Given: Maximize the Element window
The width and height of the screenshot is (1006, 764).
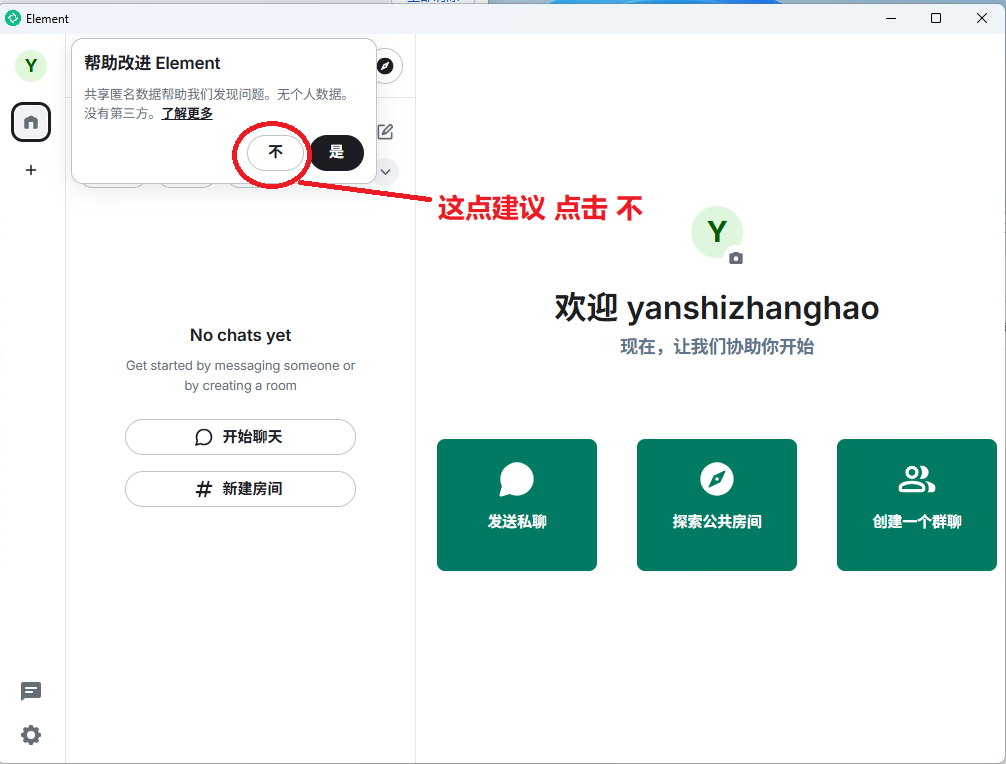Looking at the screenshot, I should click(x=936, y=18).
